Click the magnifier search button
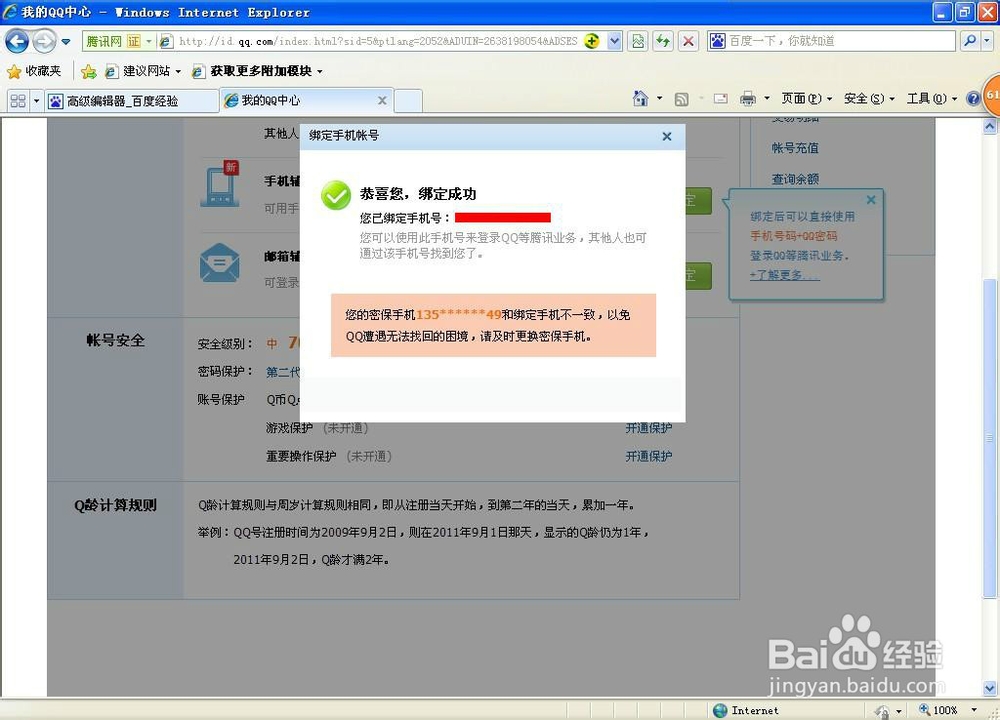Screen dimensions: 1000x720 pos(969,41)
